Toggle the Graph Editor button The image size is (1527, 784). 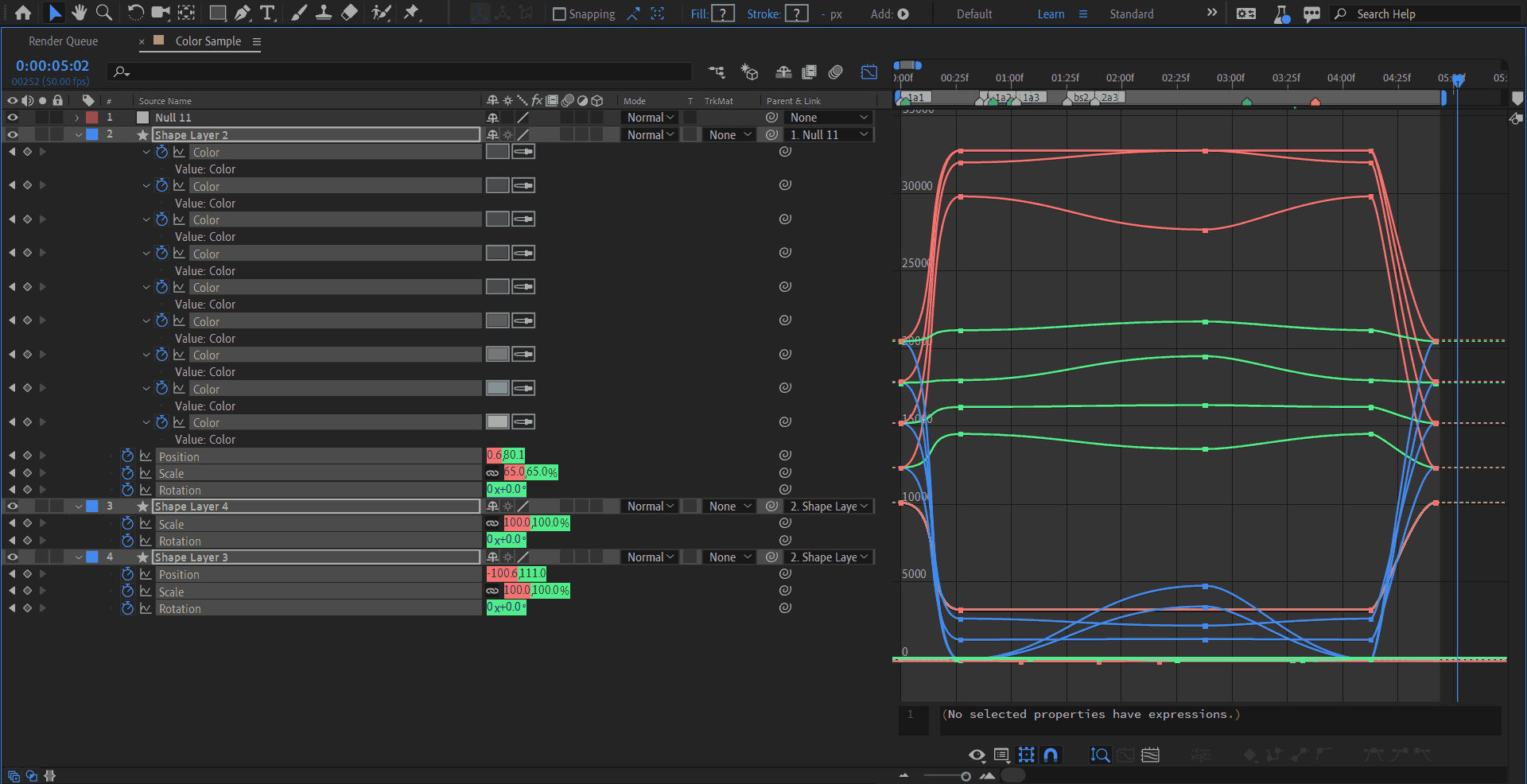coord(868,72)
